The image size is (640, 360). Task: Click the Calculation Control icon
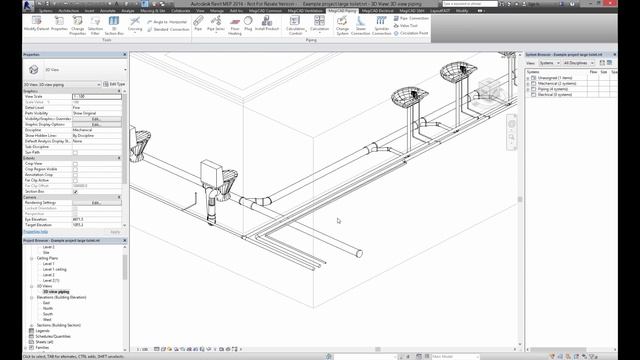295,25
